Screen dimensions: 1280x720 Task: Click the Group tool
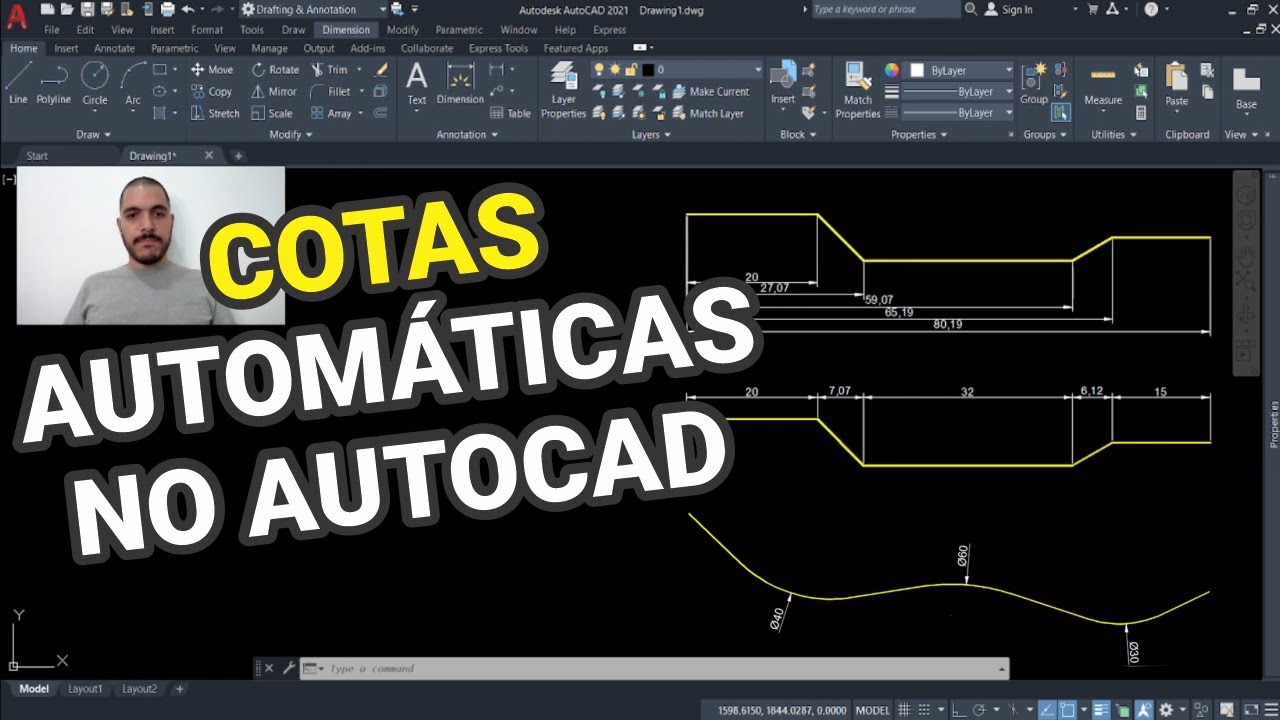1034,83
